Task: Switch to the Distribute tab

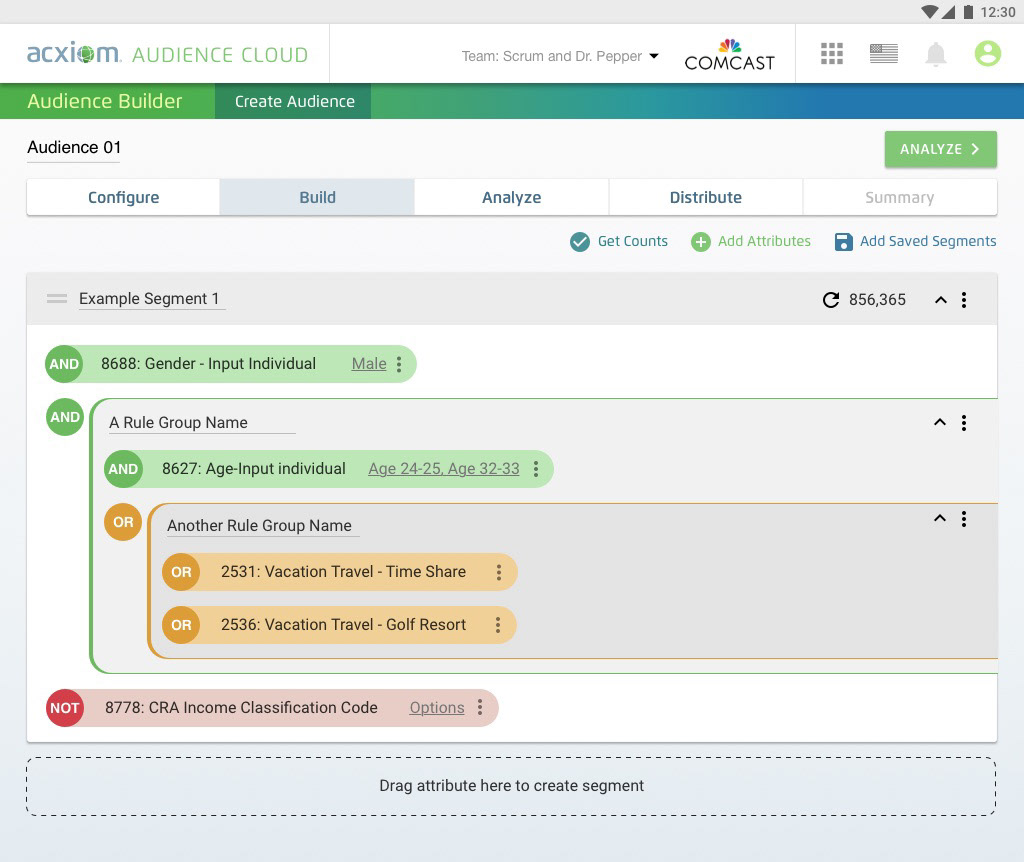Action: (x=705, y=198)
